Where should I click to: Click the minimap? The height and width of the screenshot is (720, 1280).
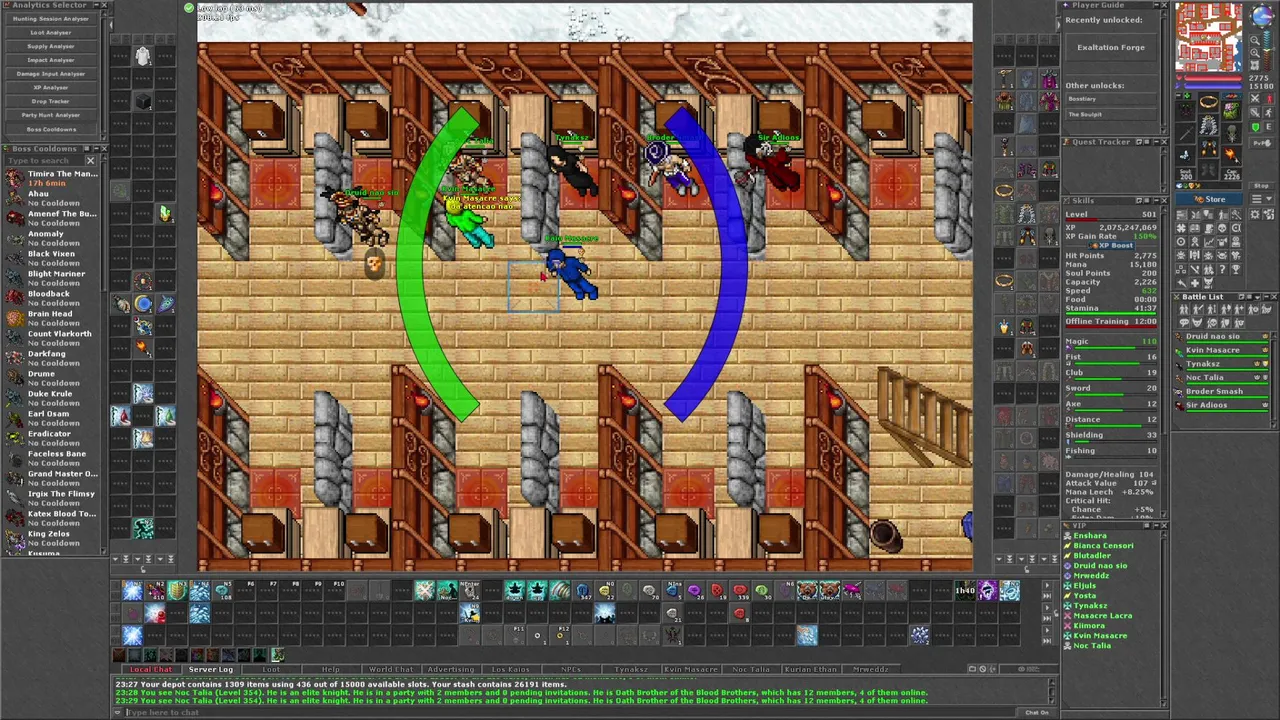[1209, 38]
